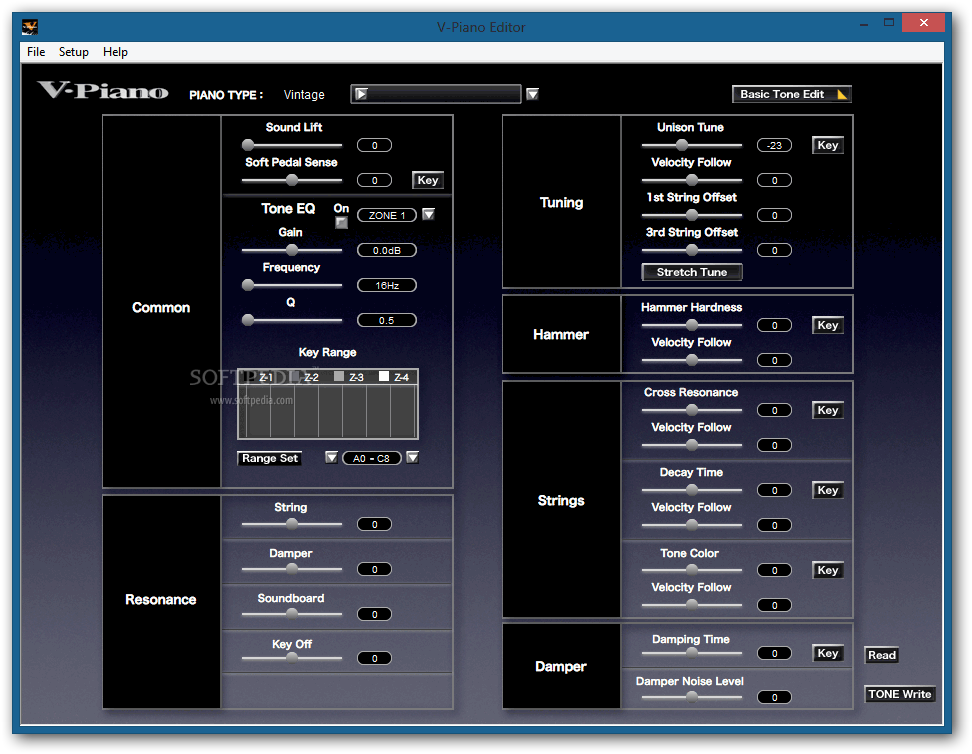Click the Gain value field 0.0dB
Viewport: 972px width, 754px height.
tap(387, 250)
